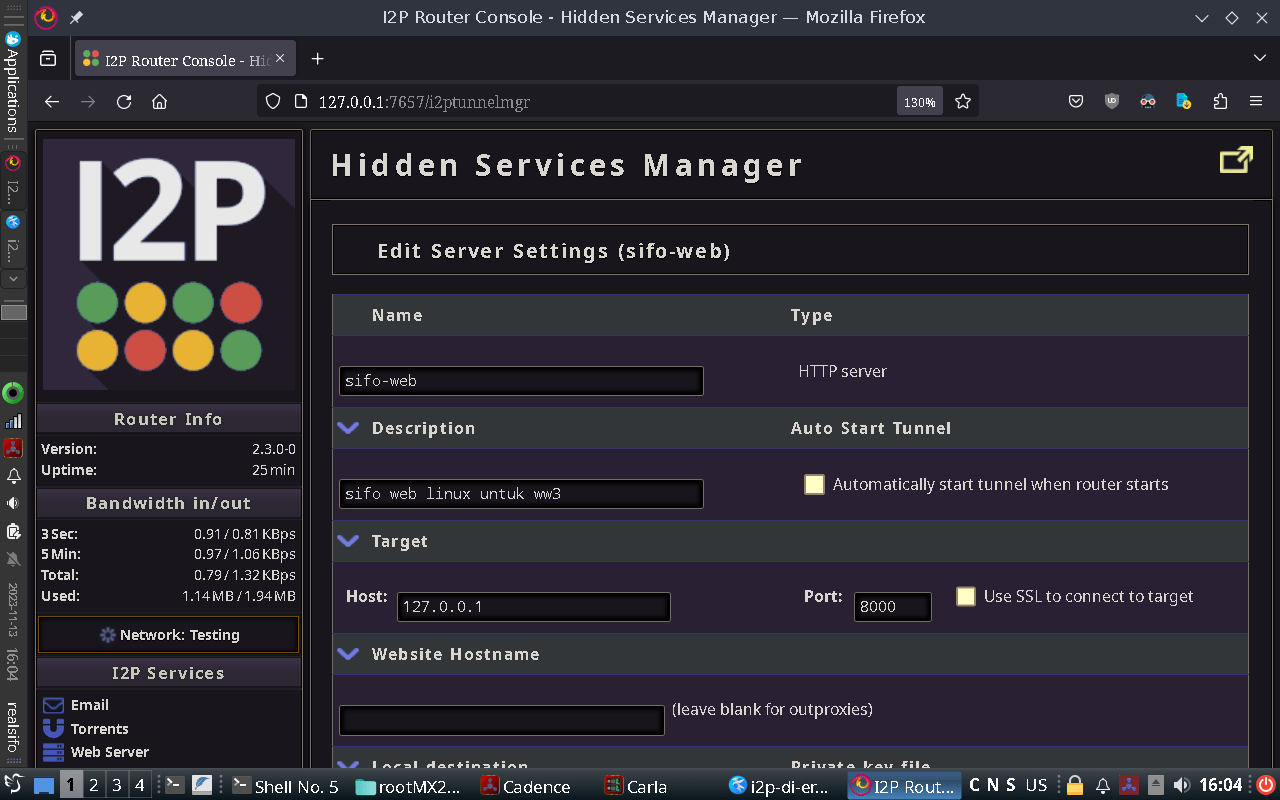Open the Email link in I2P Services
1280x800 pixels.
click(90, 705)
